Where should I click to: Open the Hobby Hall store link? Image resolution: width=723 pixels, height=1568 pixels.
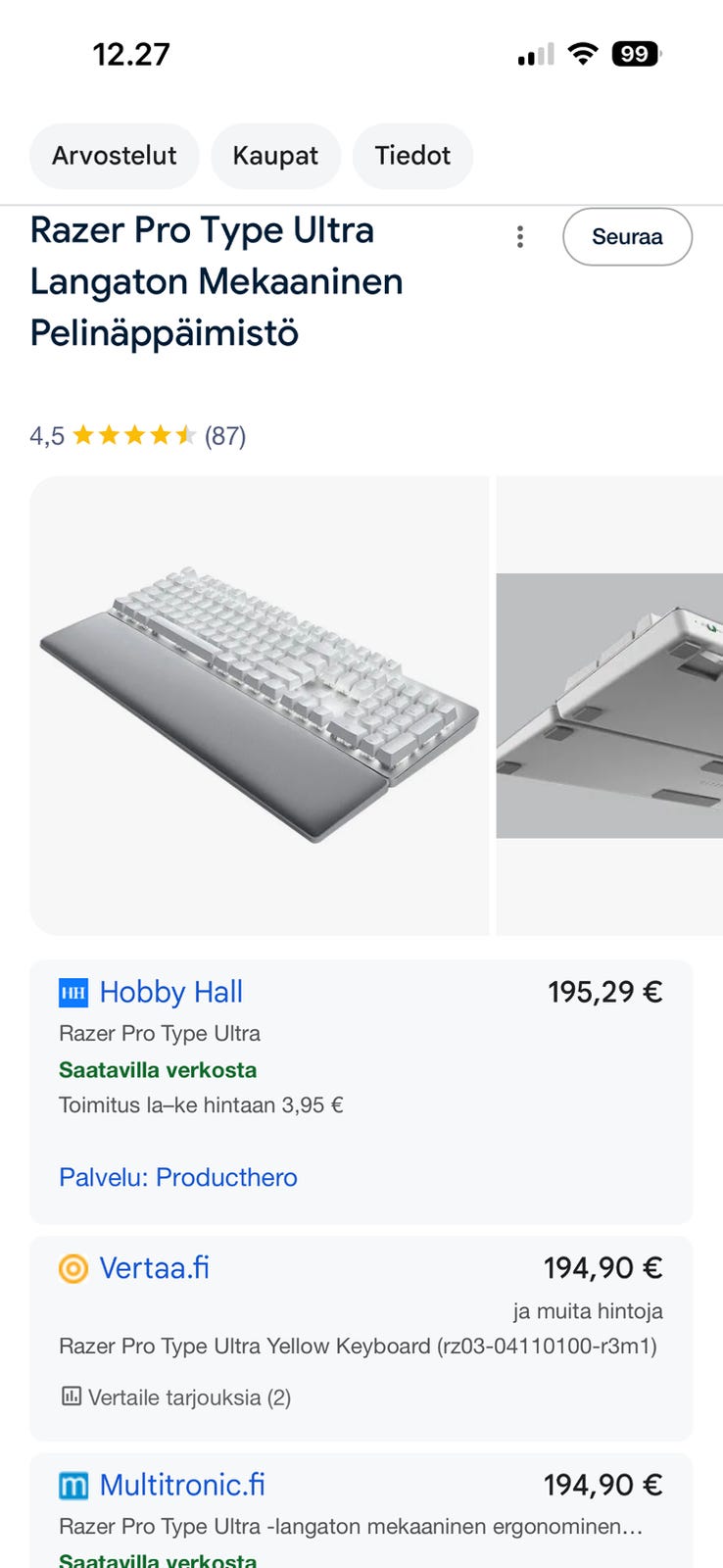pyautogui.click(x=170, y=993)
